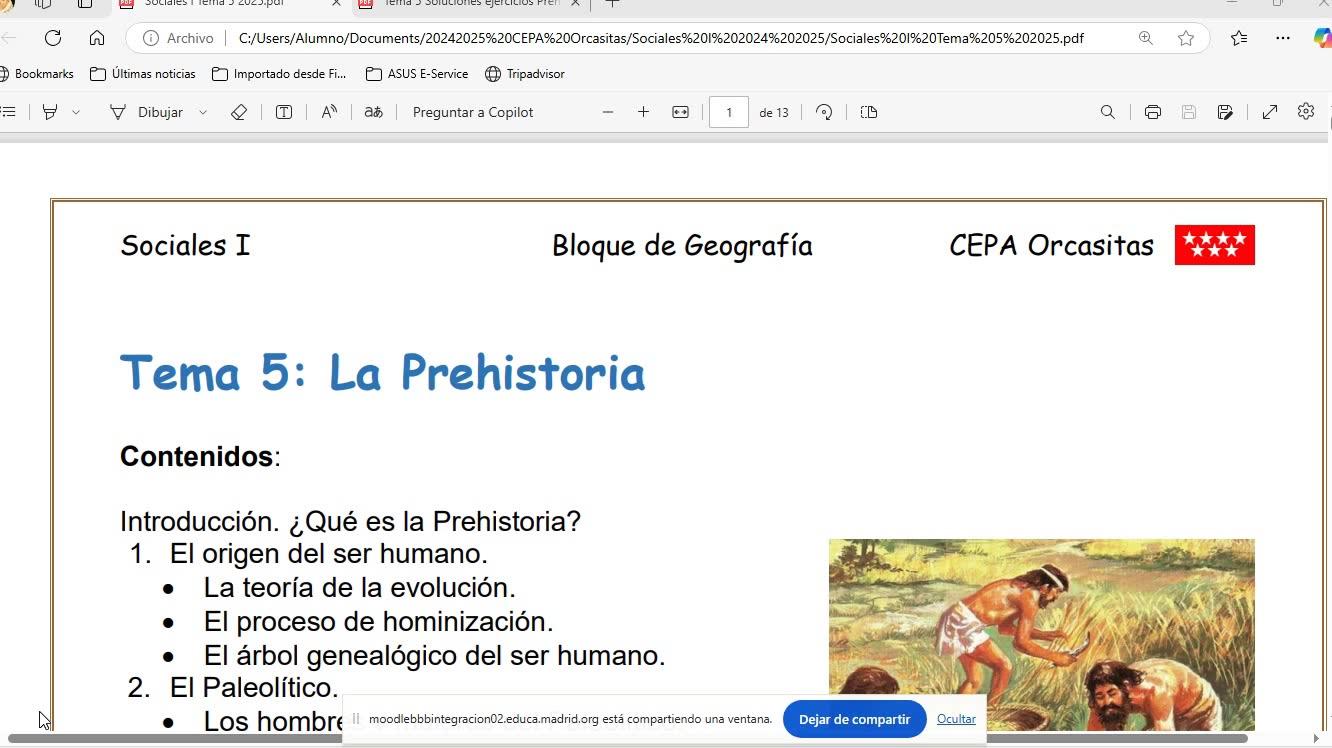The width and height of the screenshot is (1332, 748).
Task: Save the PDF as a new file
Action: point(1225,112)
